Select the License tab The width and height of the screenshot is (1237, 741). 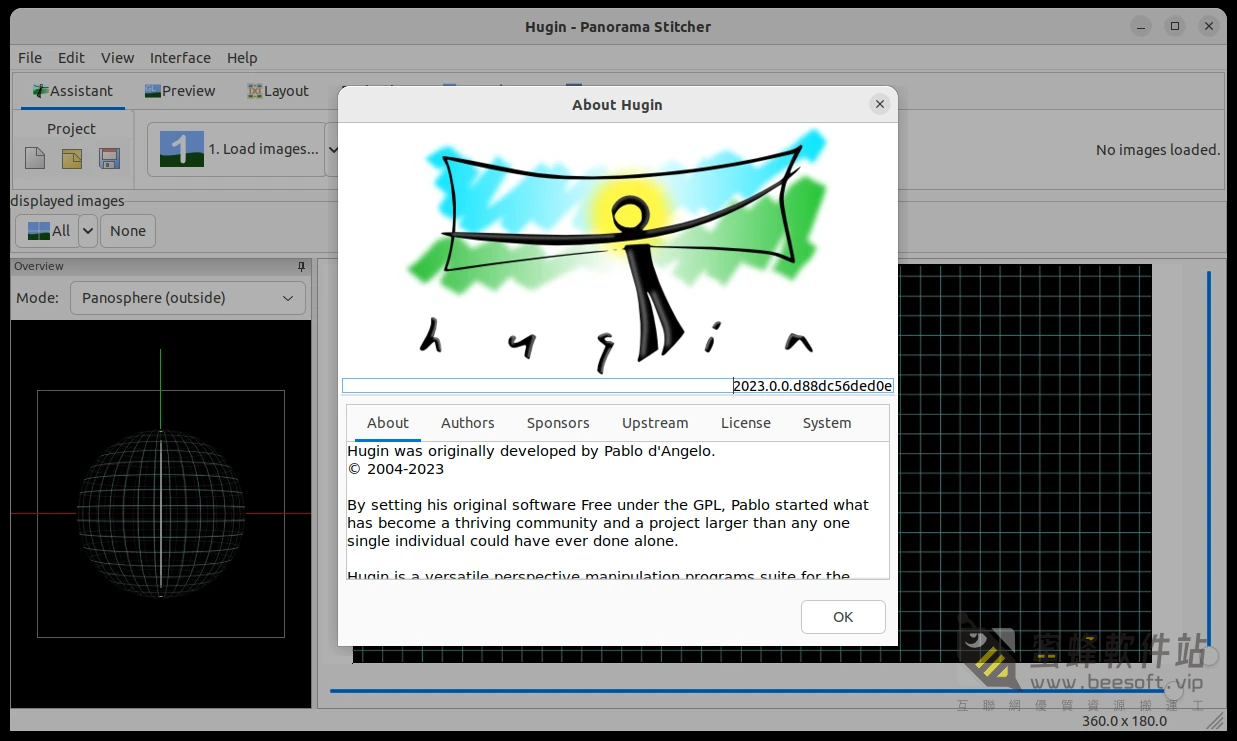[746, 423]
